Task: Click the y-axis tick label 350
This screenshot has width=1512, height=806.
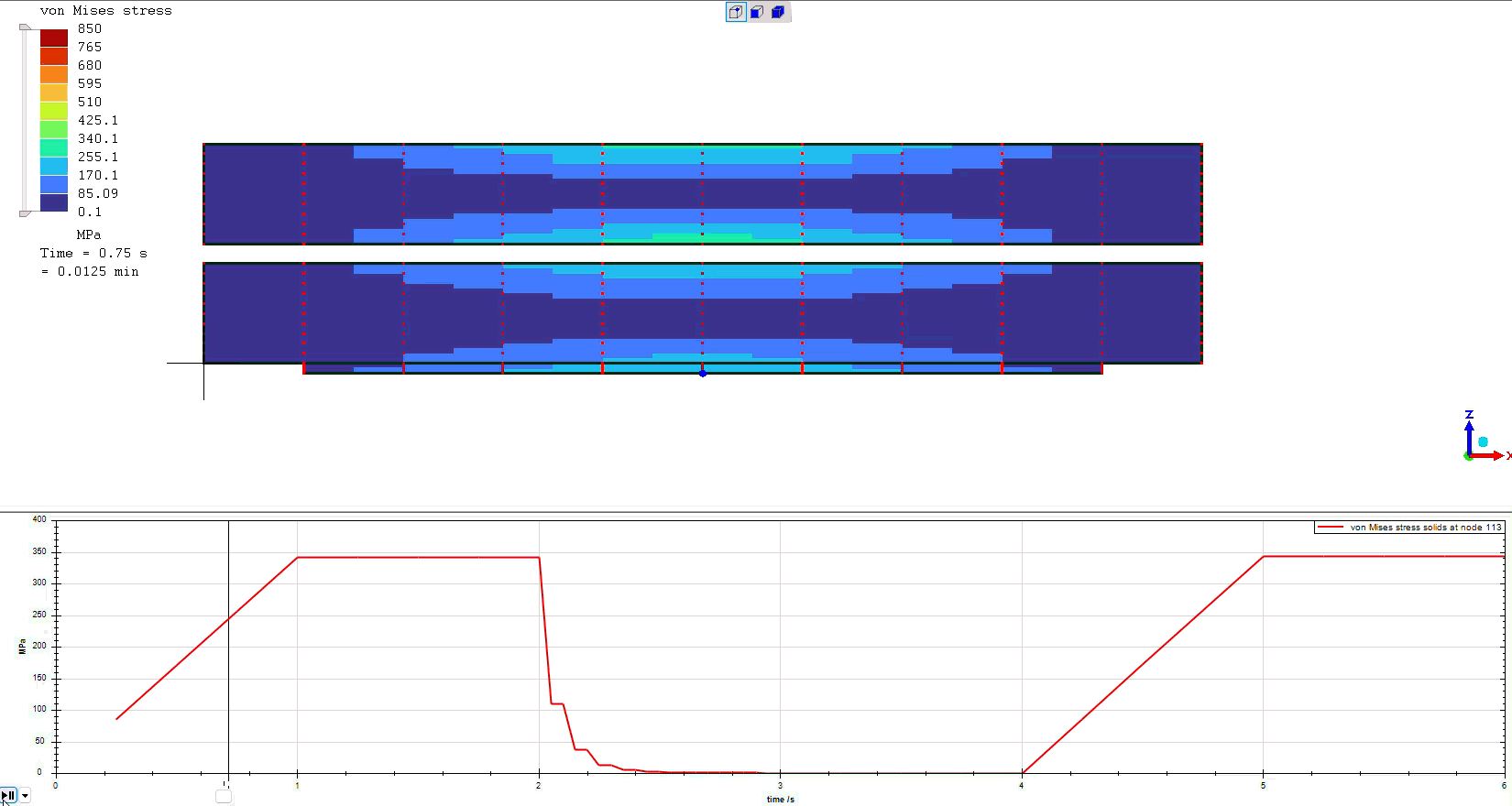Action: (x=38, y=551)
